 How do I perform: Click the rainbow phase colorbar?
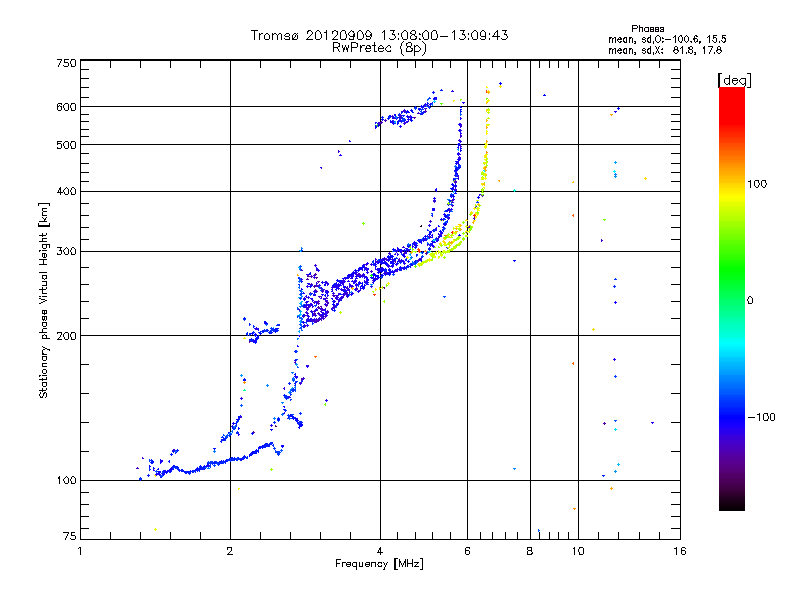(x=732, y=298)
